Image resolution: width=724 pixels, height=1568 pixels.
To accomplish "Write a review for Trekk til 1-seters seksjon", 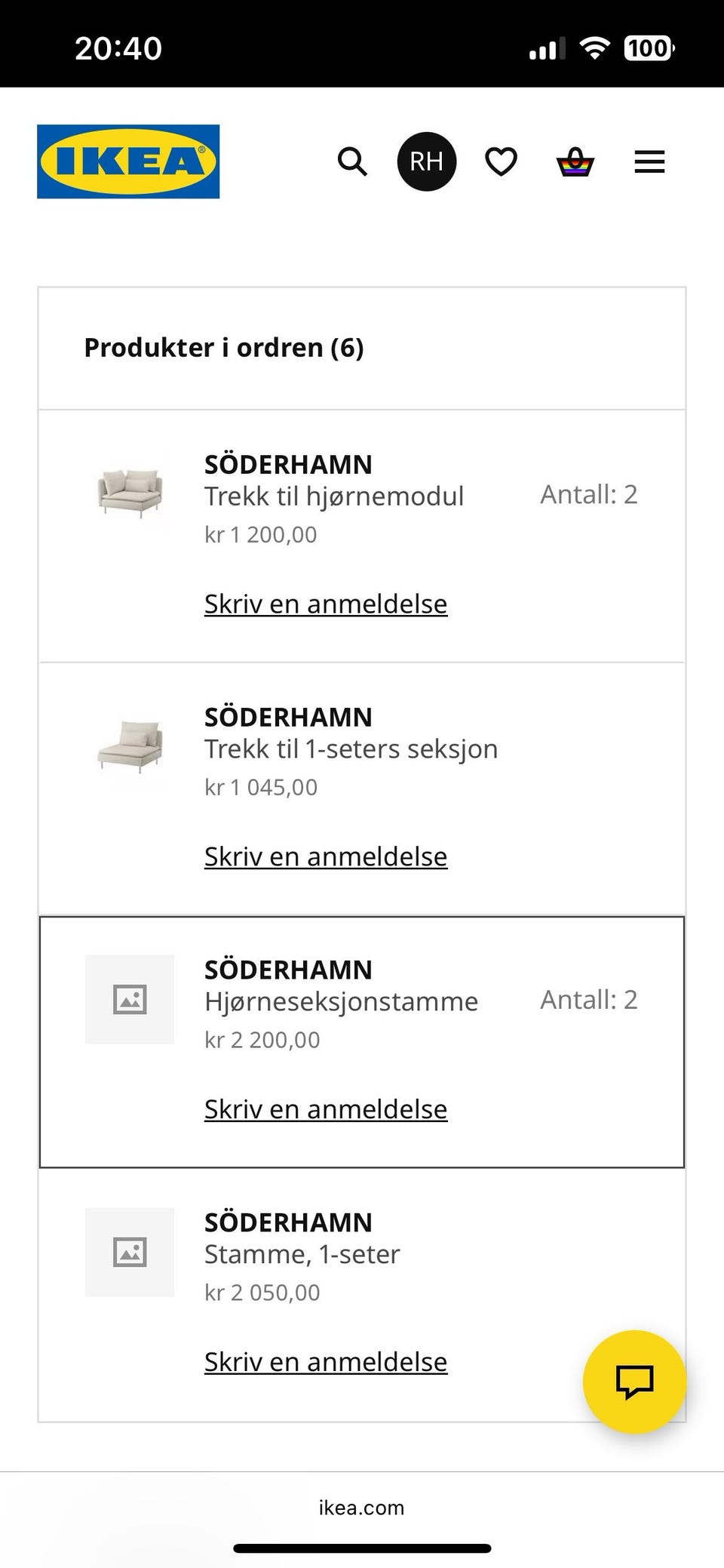I will (x=325, y=856).
